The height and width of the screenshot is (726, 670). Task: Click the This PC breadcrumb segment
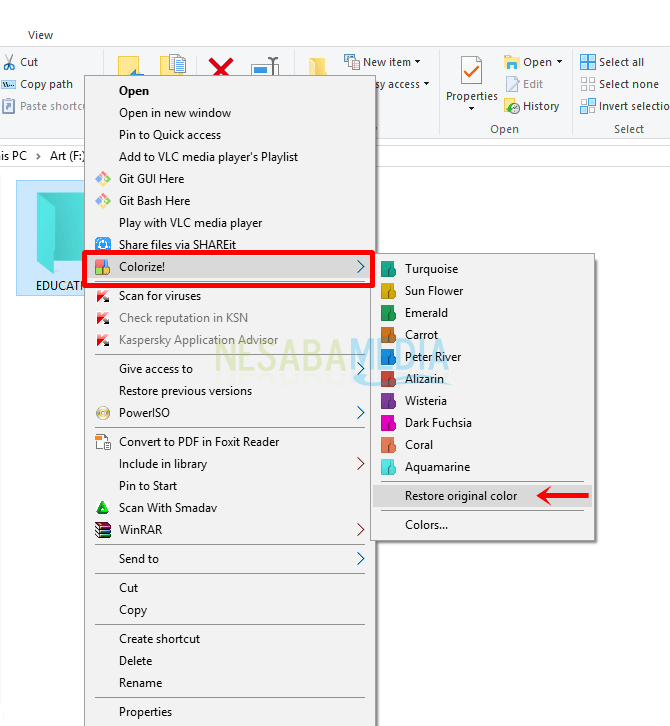(13, 156)
